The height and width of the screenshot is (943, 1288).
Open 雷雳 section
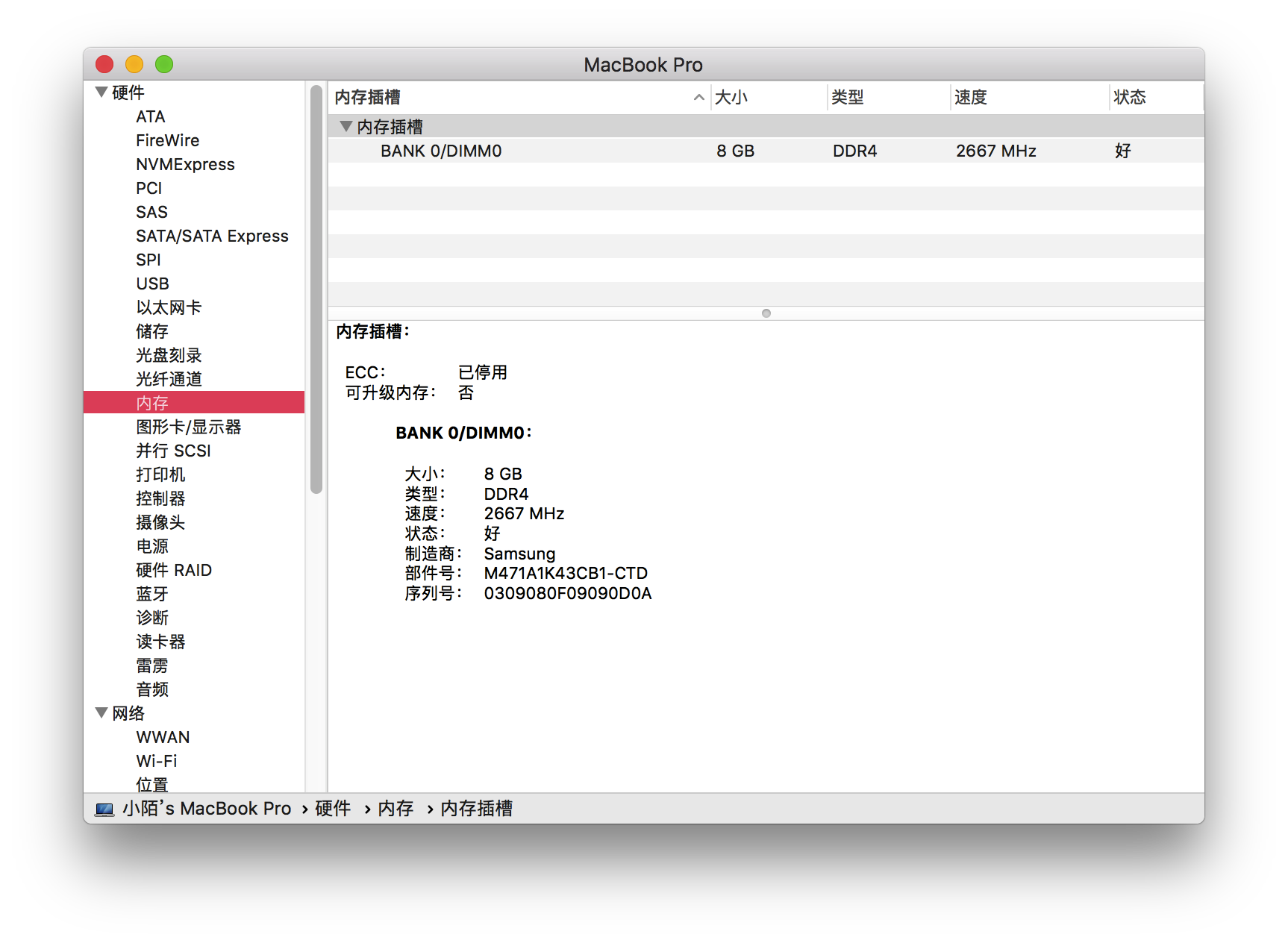(152, 665)
